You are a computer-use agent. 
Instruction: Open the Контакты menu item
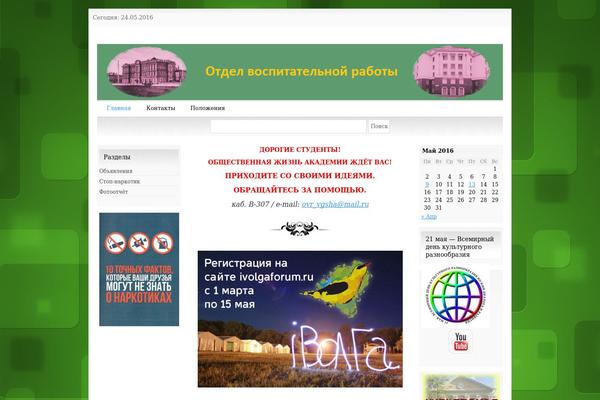[161, 108]
